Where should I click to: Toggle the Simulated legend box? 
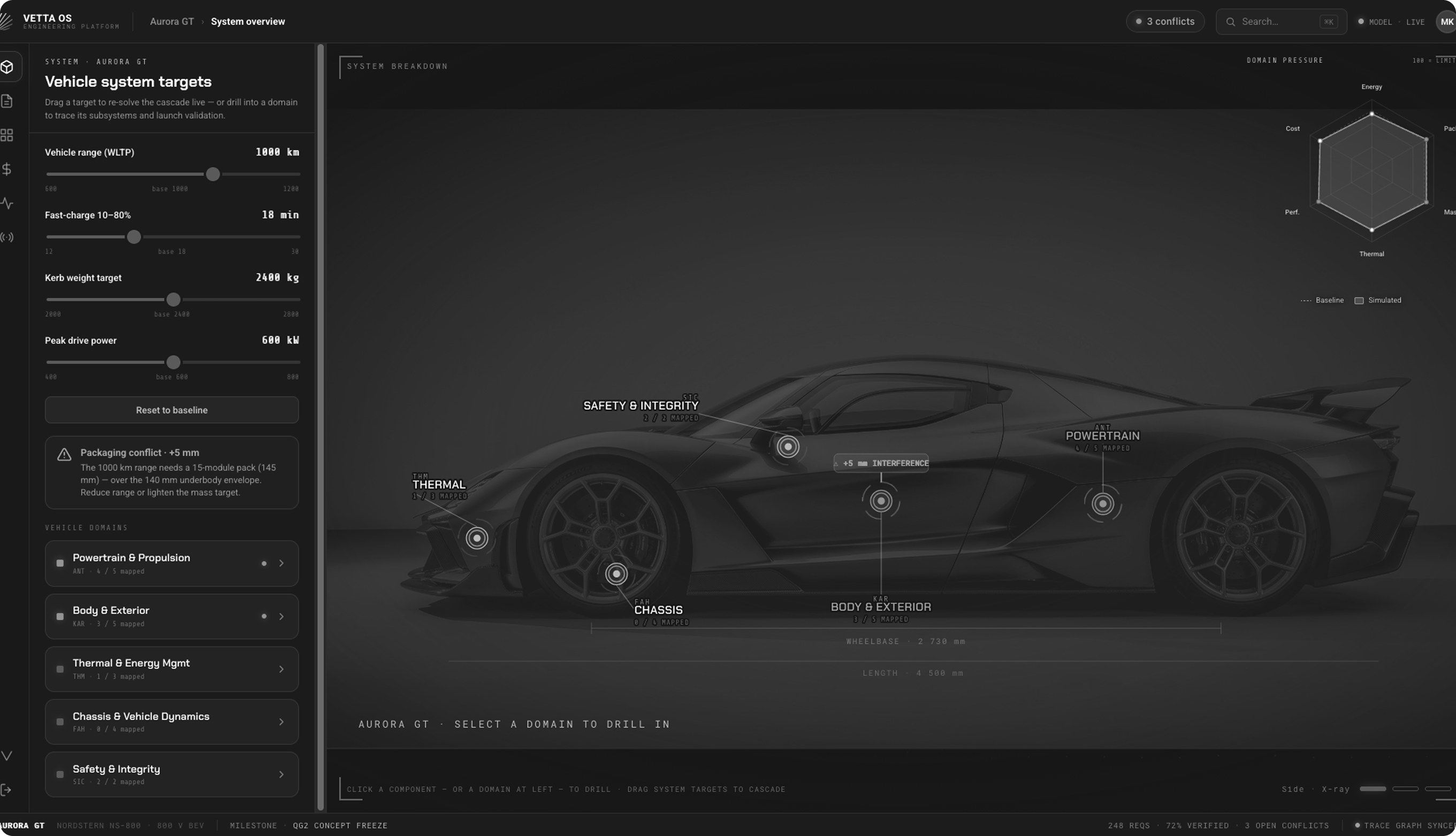pyautogui.click(x=1359, y=300)
